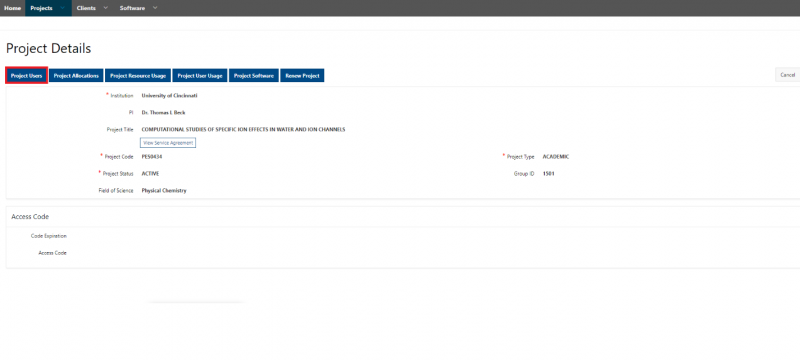Open Project User Usage

(x=200, y=75)
